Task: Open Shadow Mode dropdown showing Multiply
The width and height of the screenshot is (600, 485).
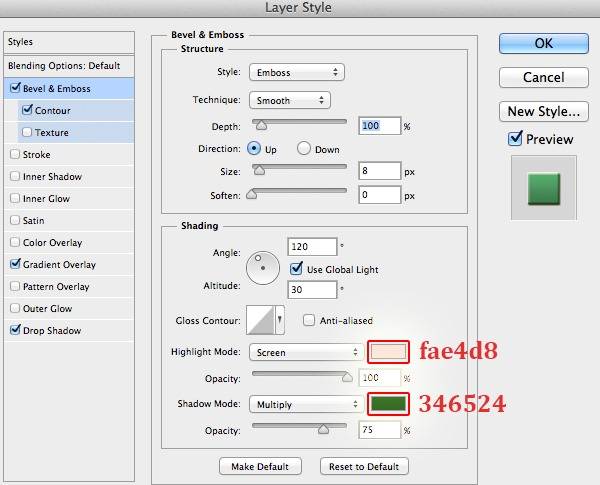Action: point(306,404)
